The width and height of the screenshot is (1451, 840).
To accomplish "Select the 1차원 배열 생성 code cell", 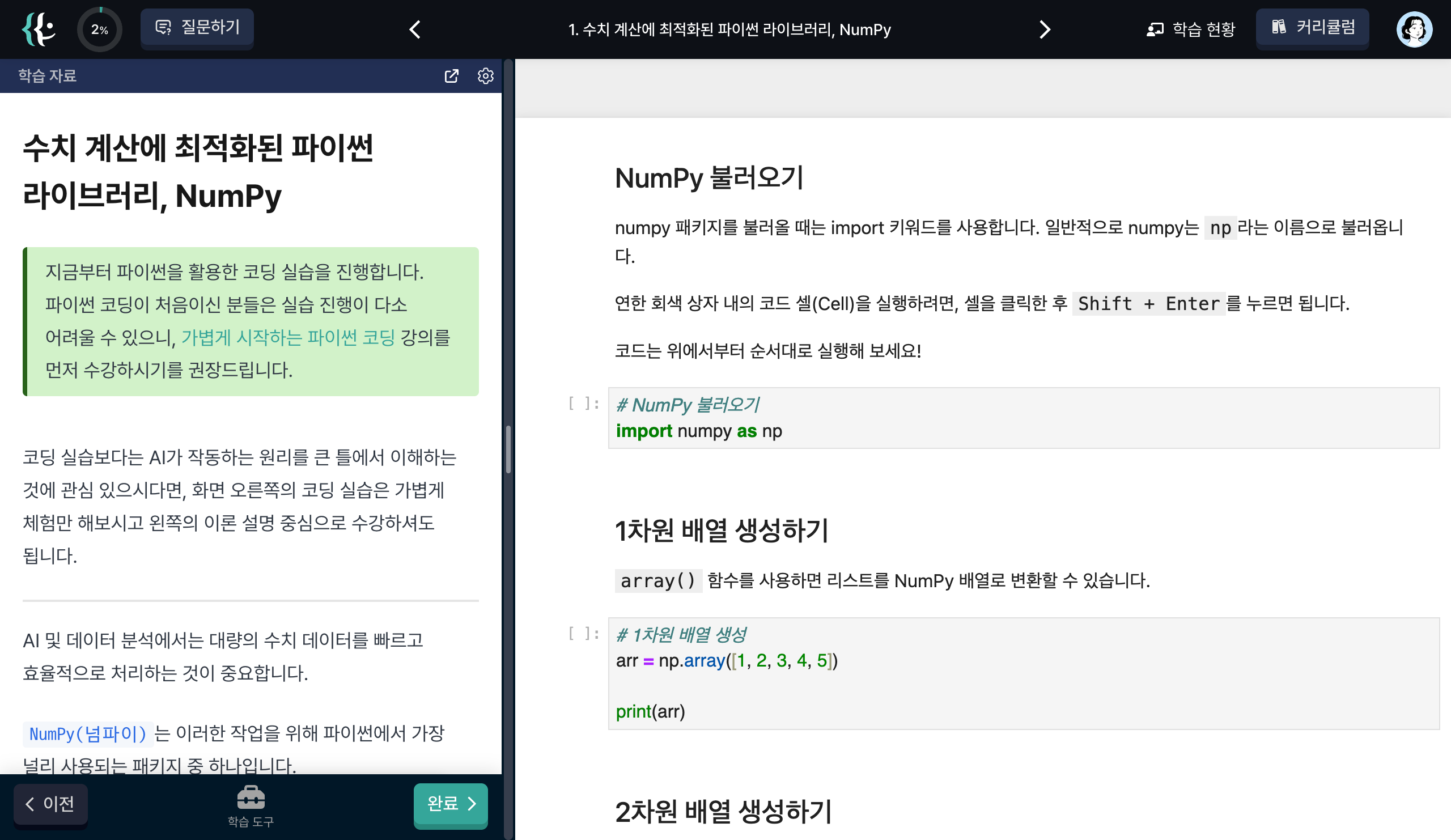I will (1023, 673).
